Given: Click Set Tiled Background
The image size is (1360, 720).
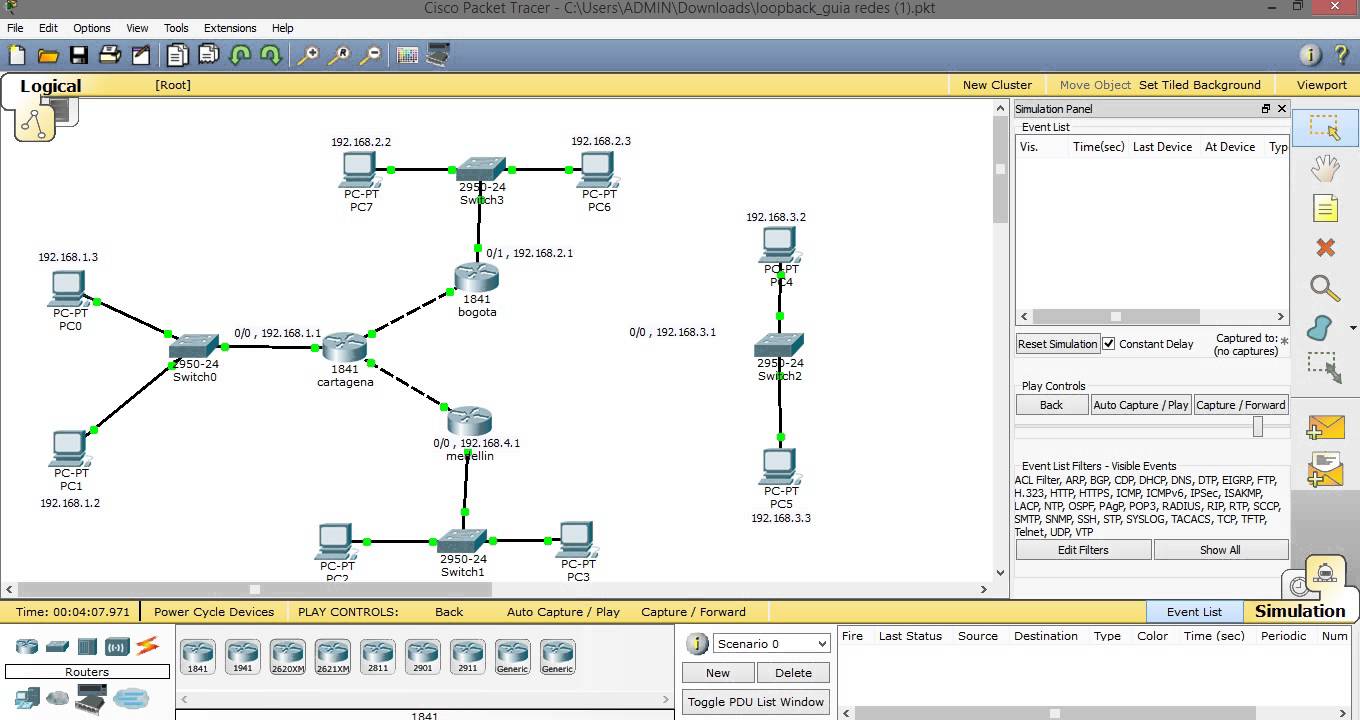Looking at the screenshot, I should point(1200,85).
